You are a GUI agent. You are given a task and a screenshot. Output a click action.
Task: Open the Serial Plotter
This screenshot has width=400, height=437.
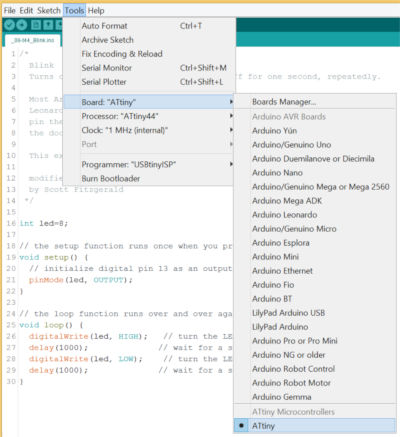coord(149,82)
